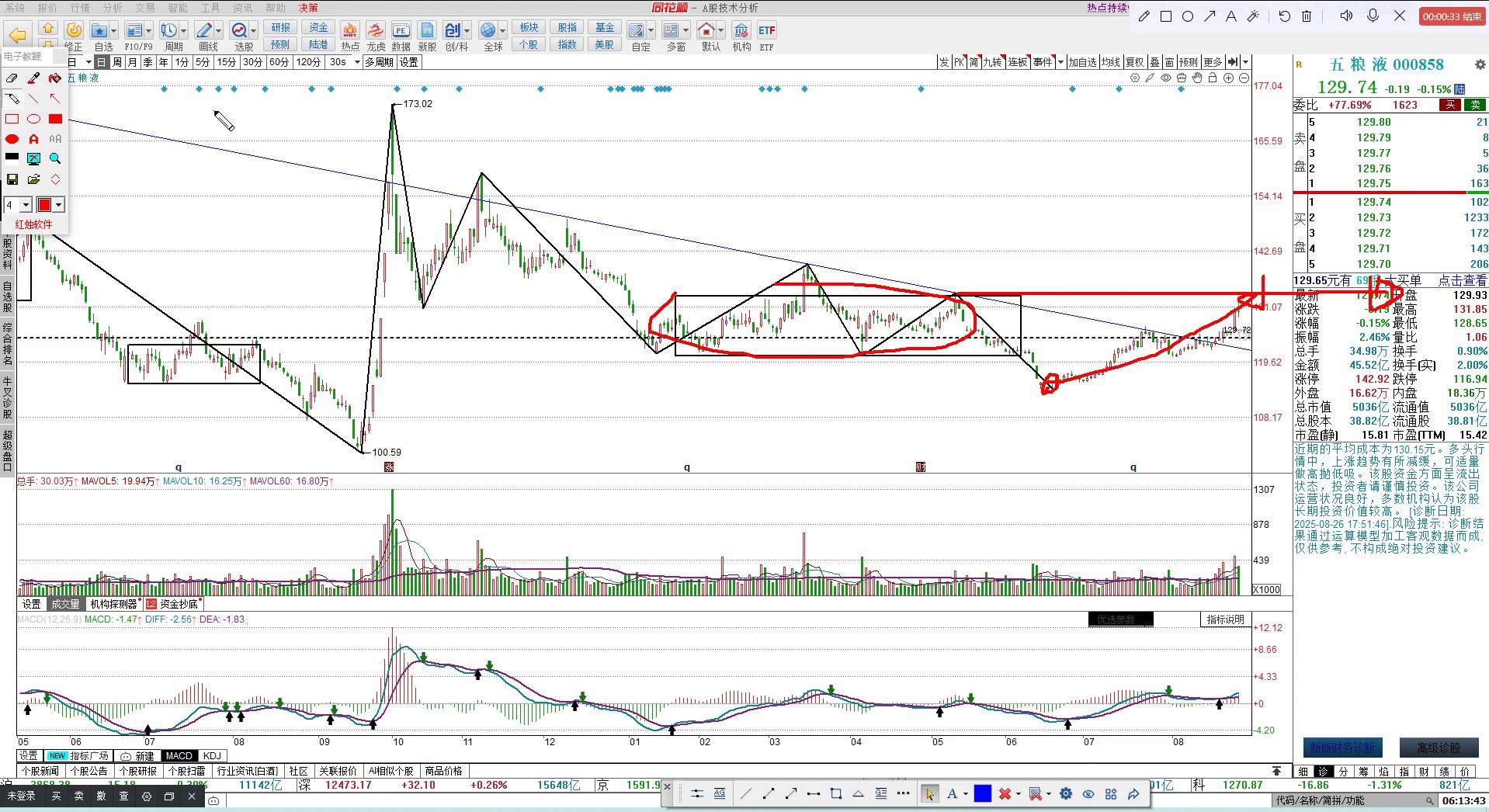Pick the eyedropper tool in drawing palette
The width and height of the screenshot is (1489, 812).
tap(33, 78)
